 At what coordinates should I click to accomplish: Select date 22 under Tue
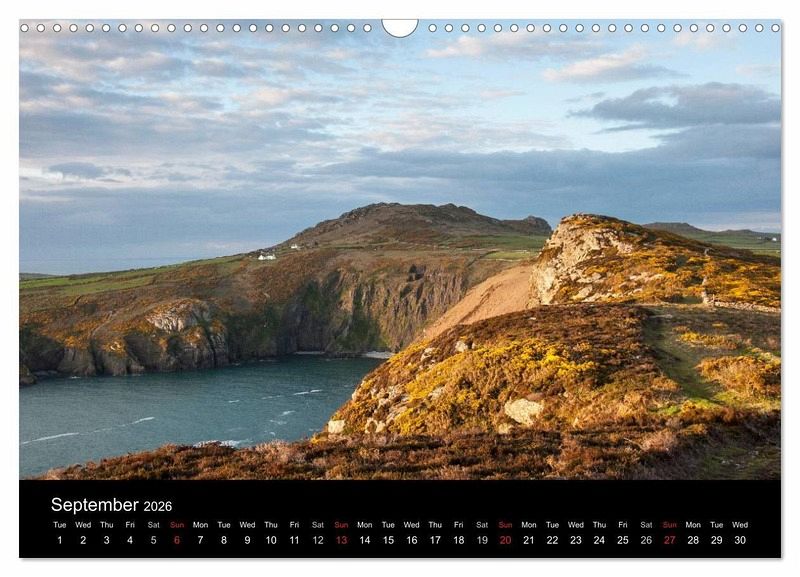(553, 540)
